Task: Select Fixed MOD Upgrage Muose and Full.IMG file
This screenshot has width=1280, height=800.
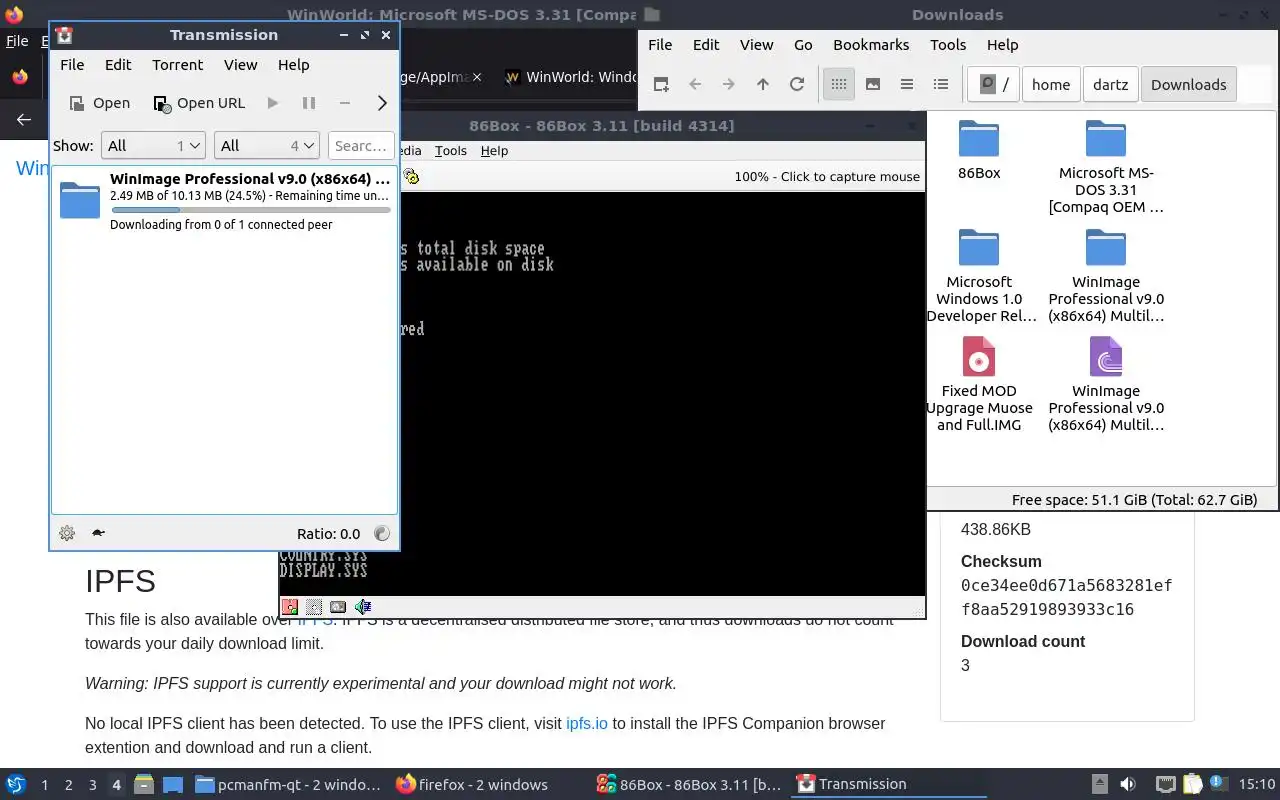Action: [x=979, y=385]
